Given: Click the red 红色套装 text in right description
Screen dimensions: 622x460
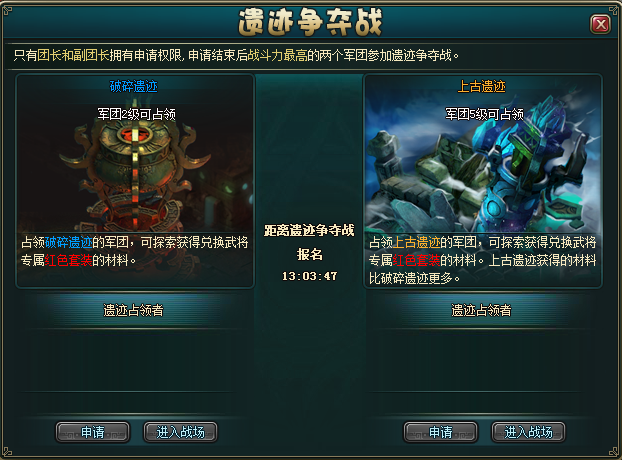Looking at the screenshot, I should pos(416,260).
